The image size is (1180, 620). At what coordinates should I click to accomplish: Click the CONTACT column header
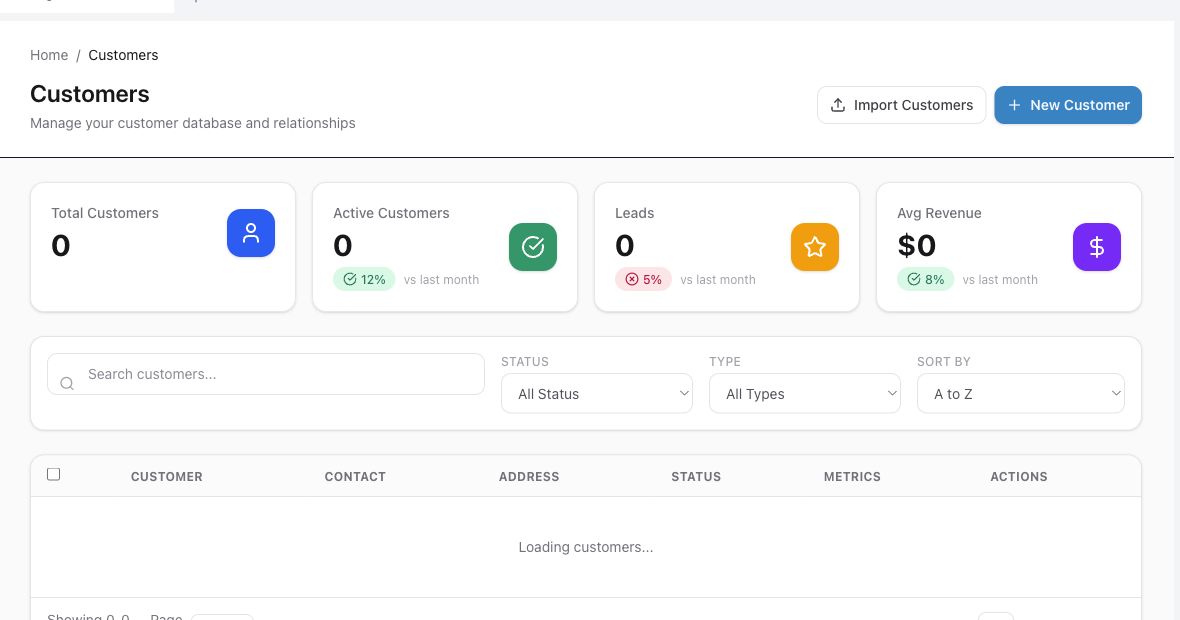355,476
